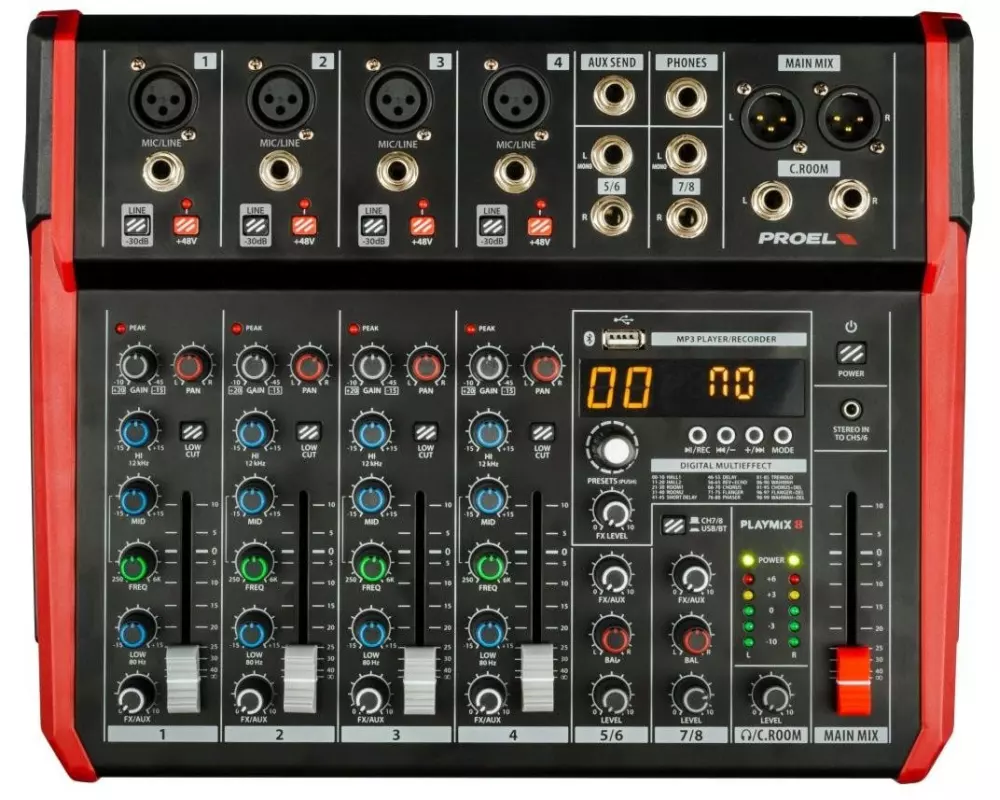Enable LOW CUT on channel 2
Screen dimensions: 1000x800
[x=309, y=432]
